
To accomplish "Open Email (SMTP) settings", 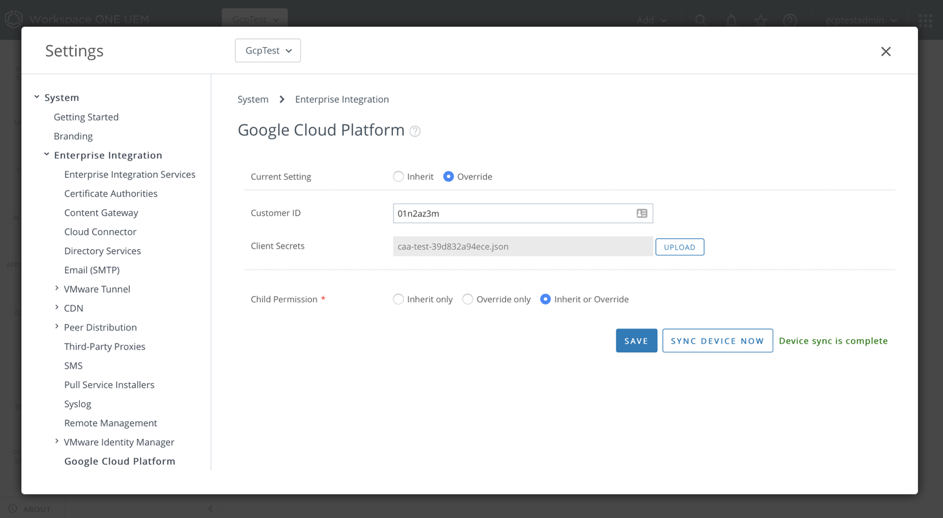I will [x=92, y=270].
